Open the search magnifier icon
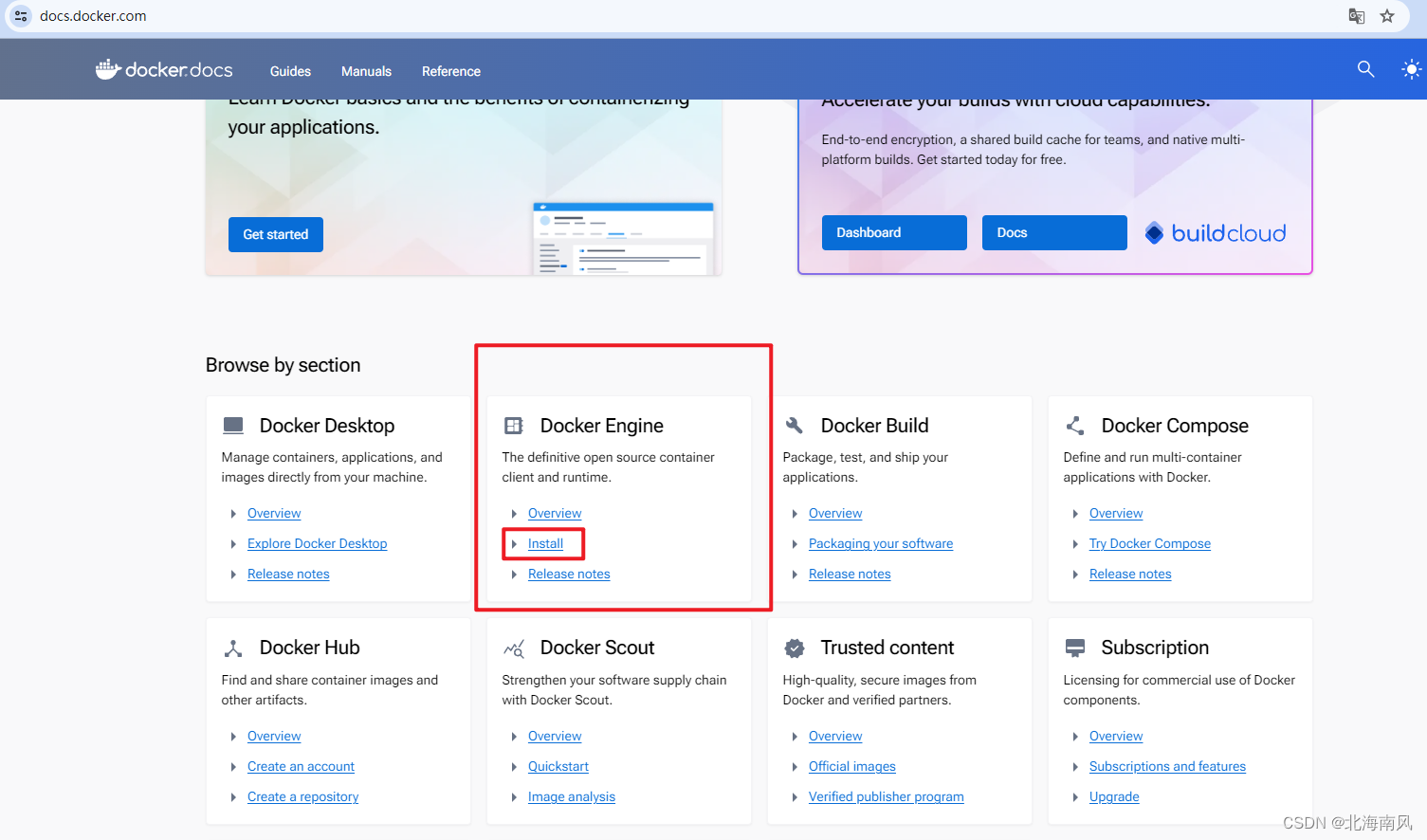This screenshot has height=840, width=1427. tap(1365, 69)
